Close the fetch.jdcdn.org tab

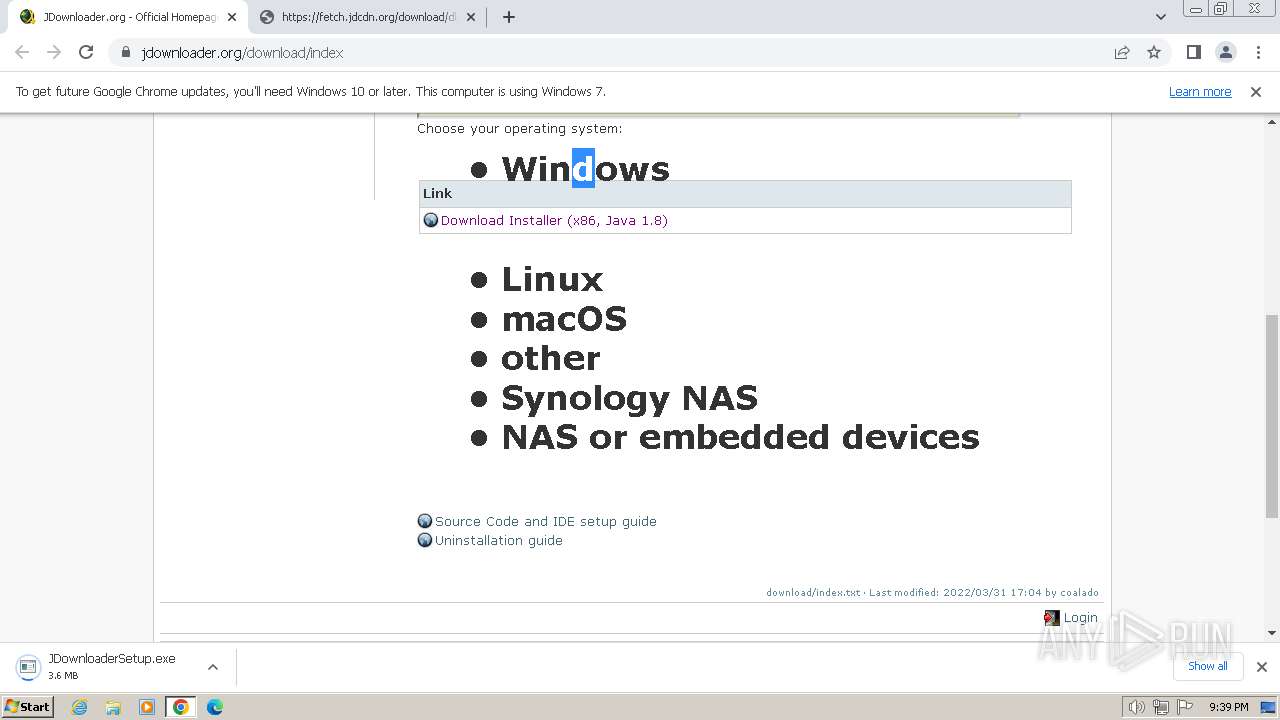pos(471,17)
